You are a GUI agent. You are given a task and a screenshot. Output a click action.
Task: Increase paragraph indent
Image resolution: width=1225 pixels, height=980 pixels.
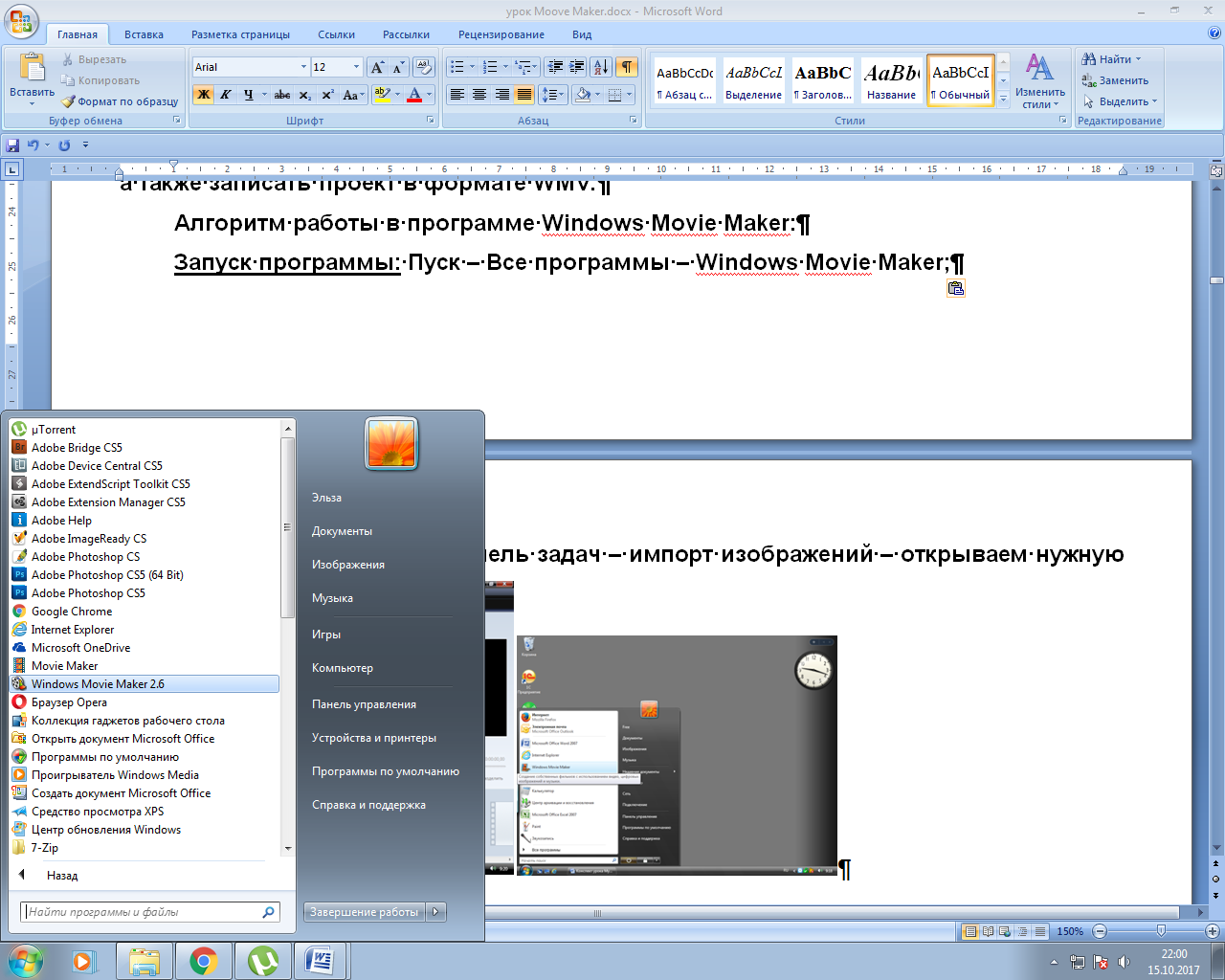coord(577,67)
